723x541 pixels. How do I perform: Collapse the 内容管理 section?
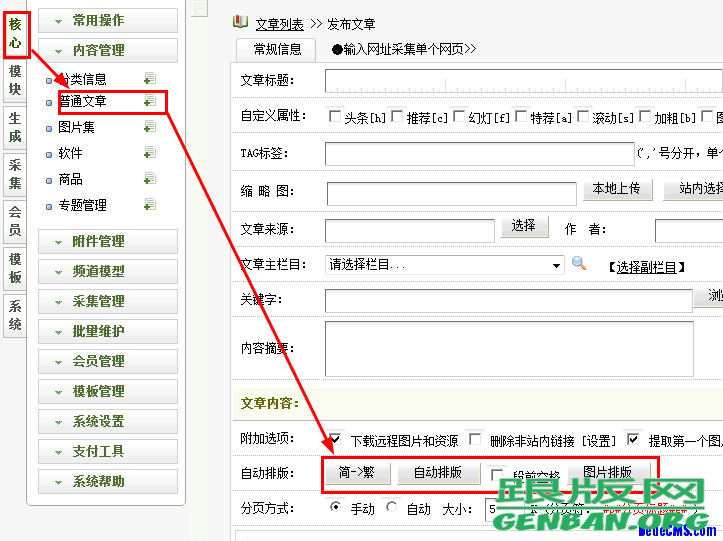point(107,50)
